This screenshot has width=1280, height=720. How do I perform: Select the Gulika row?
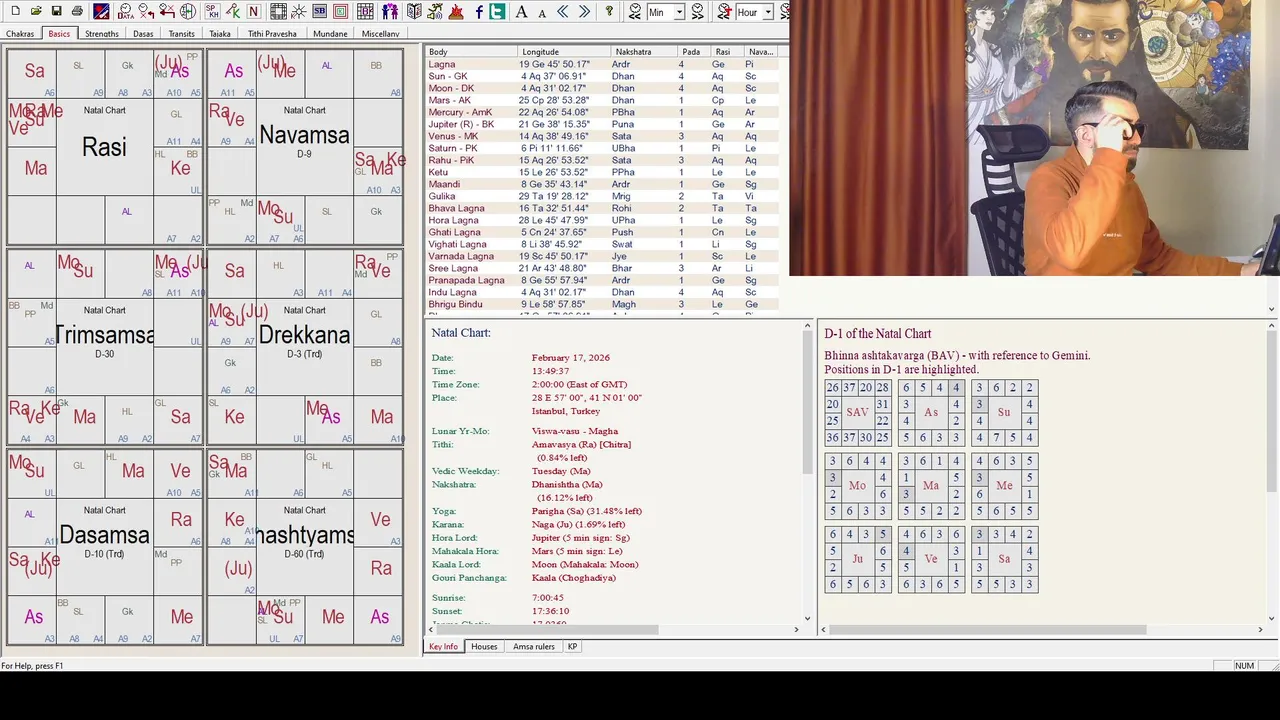(600, 196)
